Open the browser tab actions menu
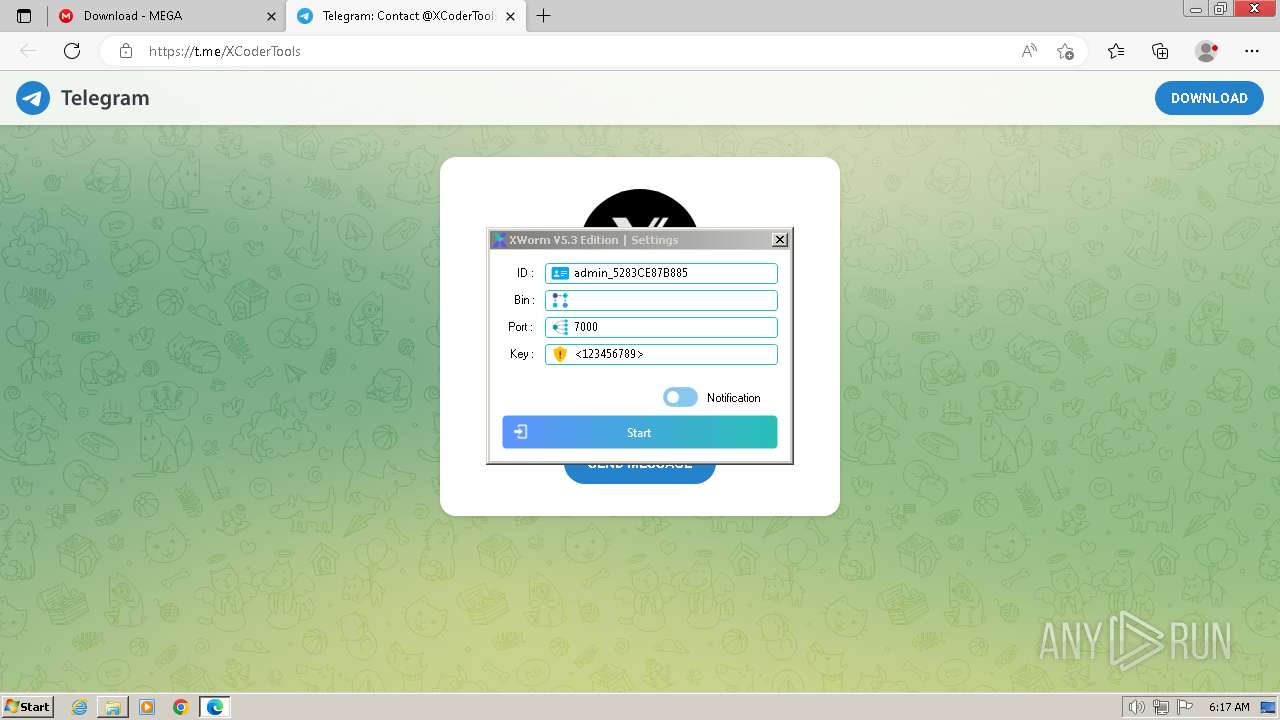The width and height of the screenshot is (1280, 720). [x=24, y=16]
